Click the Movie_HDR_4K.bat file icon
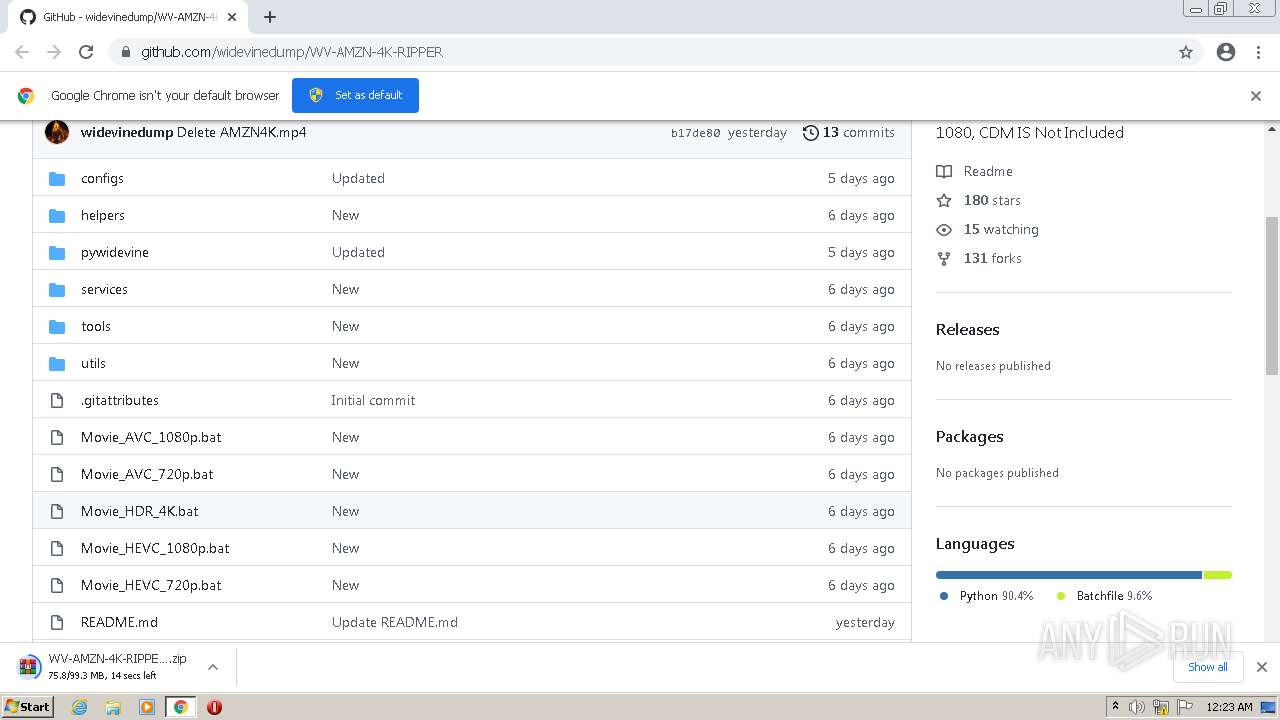The width and height of the screenshot is (1280, 720). point(57,512)
